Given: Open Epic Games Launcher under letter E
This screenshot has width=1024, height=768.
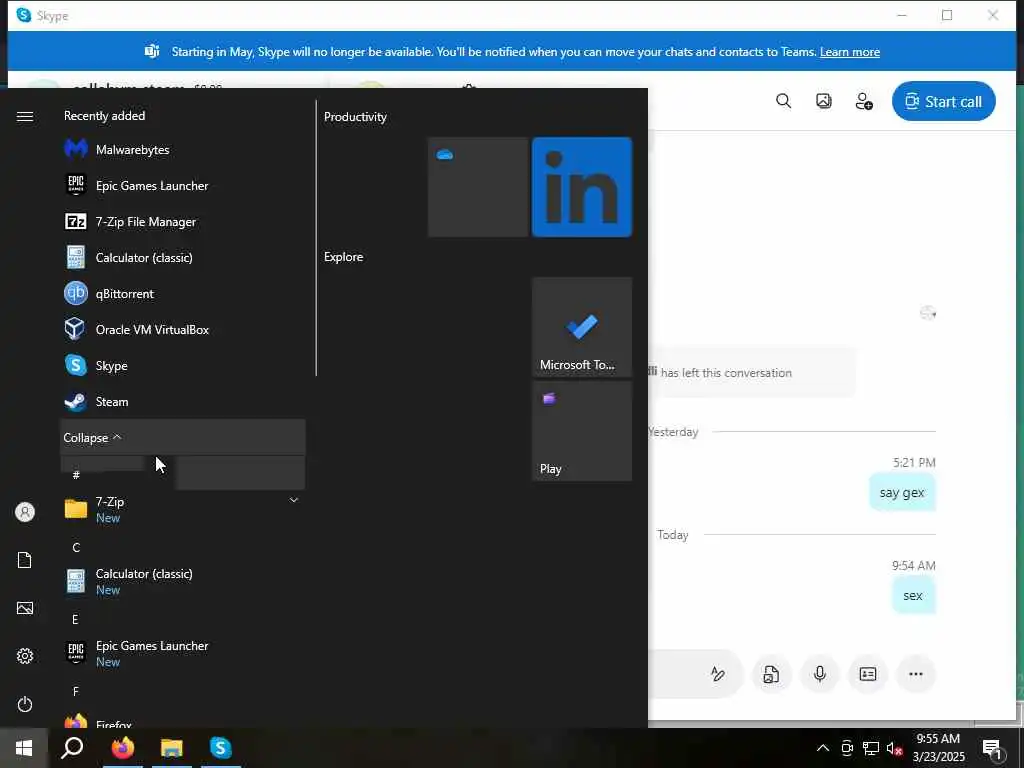Looking at the screenshot, I should coord(183,652).
